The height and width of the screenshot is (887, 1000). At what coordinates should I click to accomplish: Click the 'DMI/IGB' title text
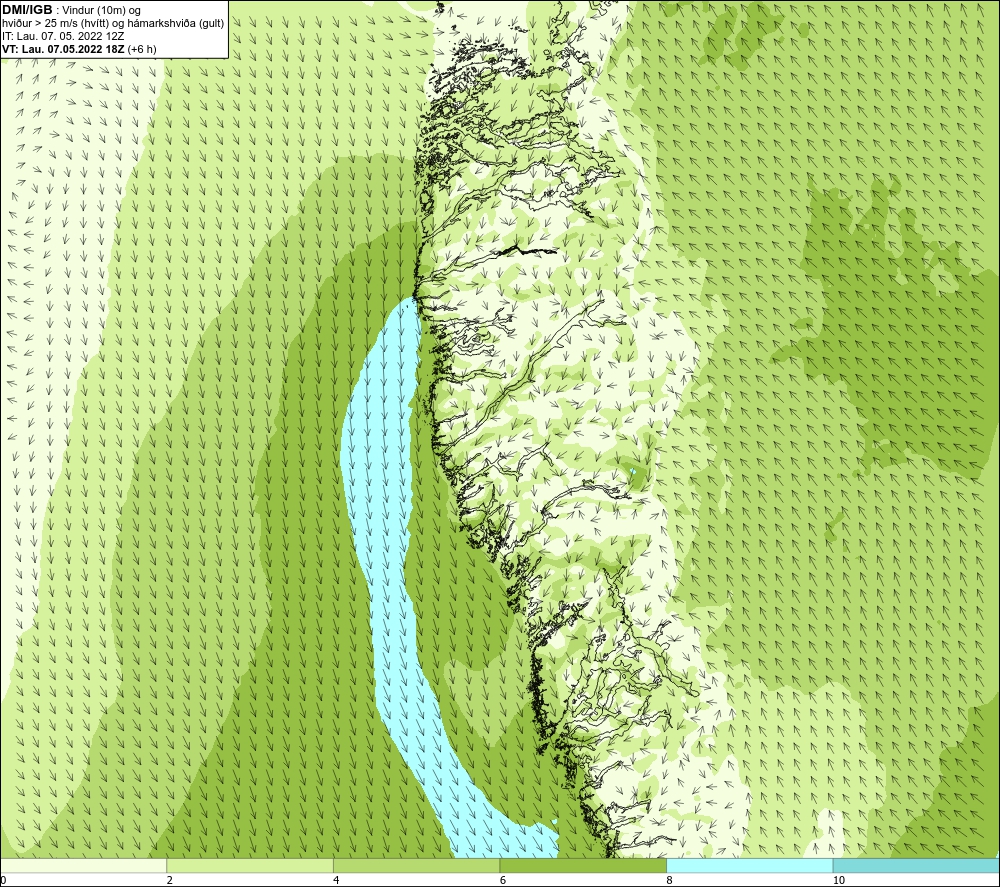pyautogui.click(x=27, y=10)
